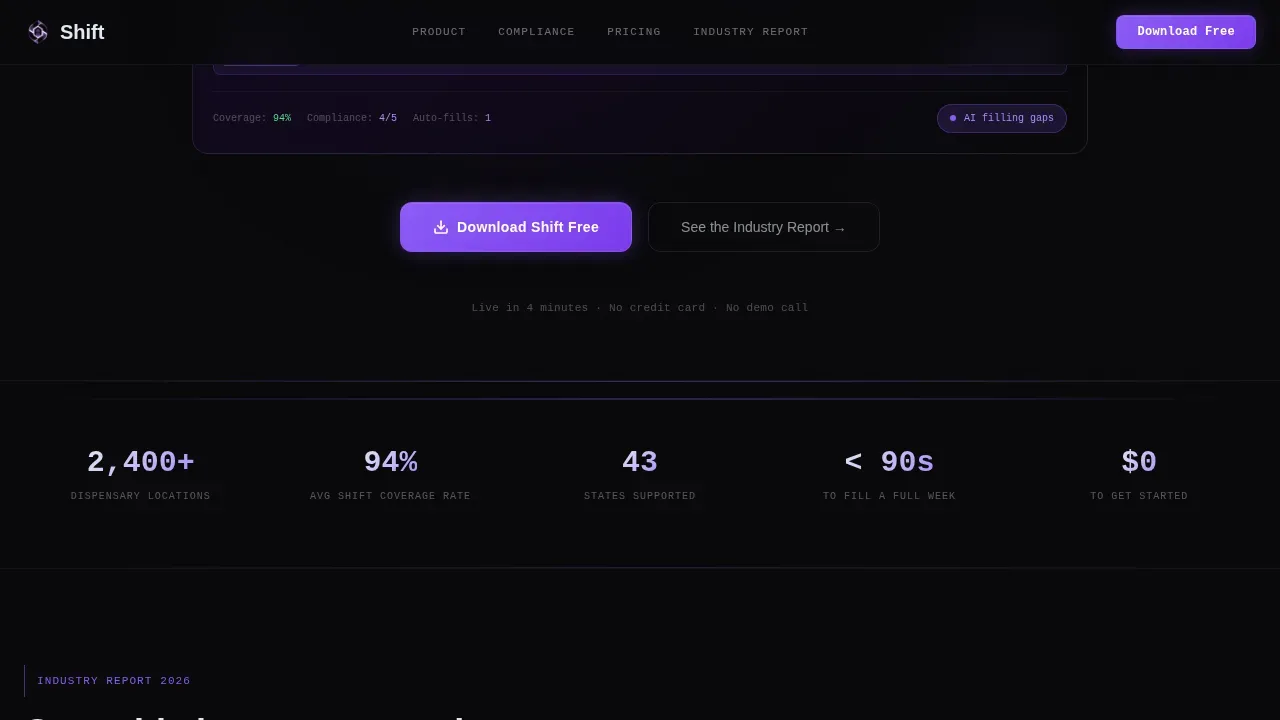This screenshot has height=720, width=1280.
Task: Open the Product nav item
Action: pos(439,32)
